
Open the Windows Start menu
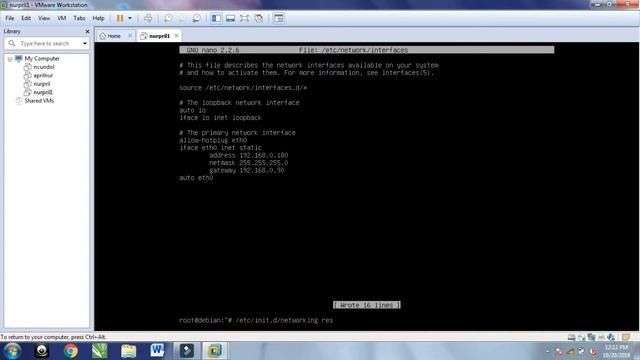tap(11, 351)
